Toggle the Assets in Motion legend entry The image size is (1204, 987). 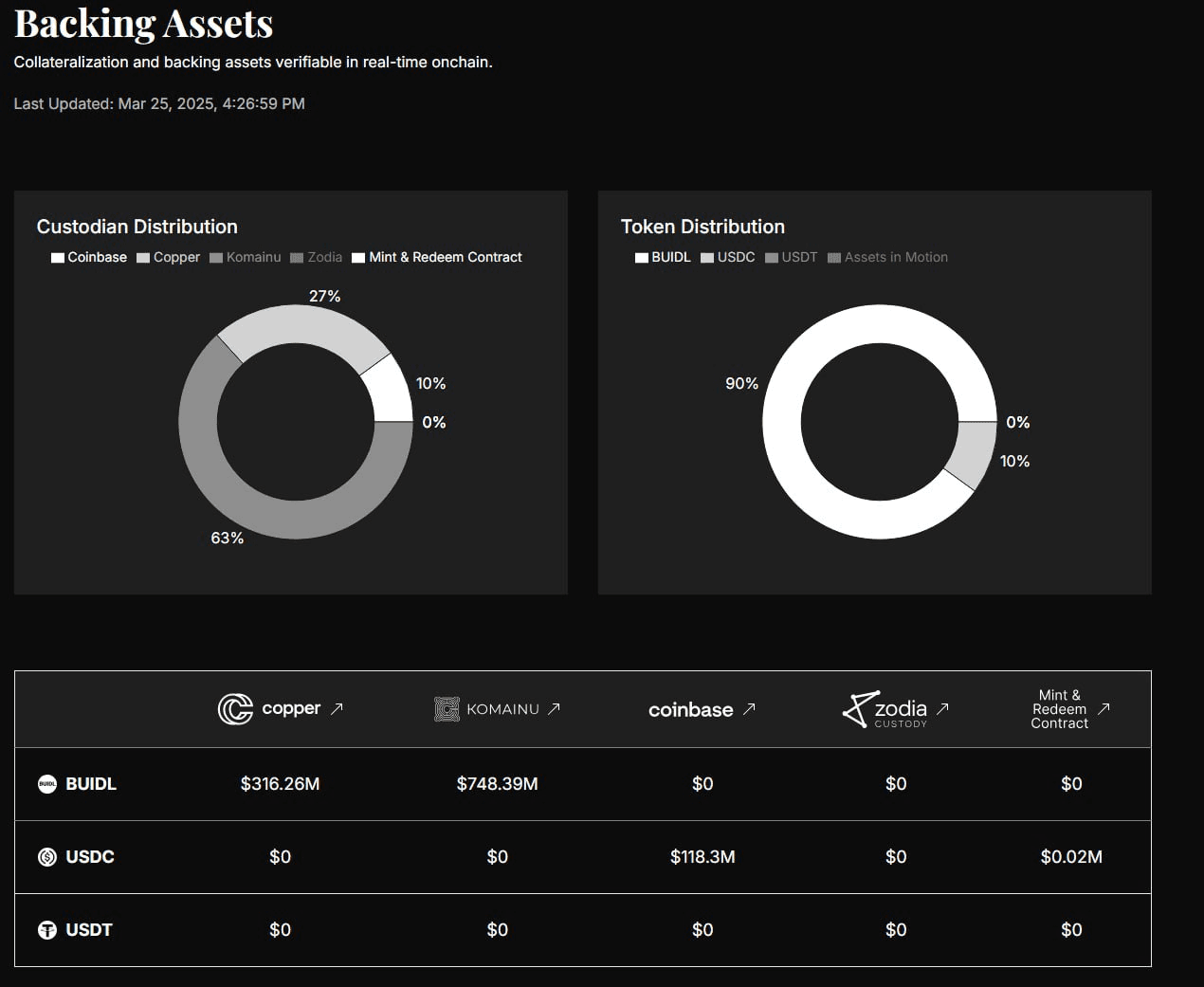[x=888, y=257]
